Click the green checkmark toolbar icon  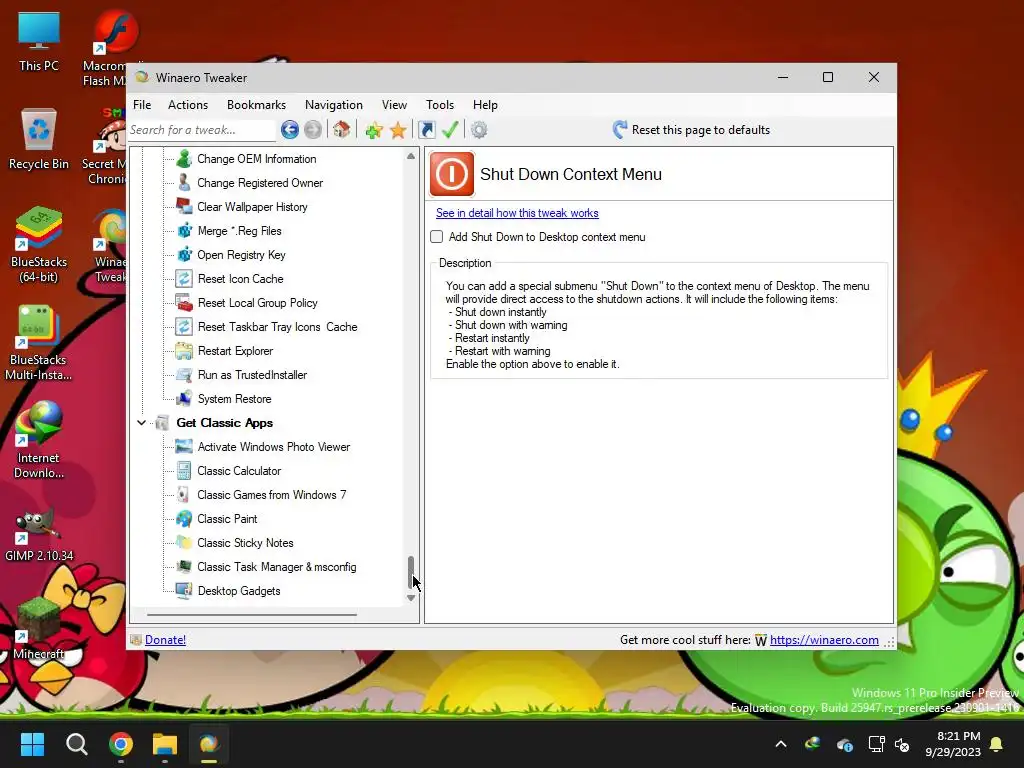450,129
